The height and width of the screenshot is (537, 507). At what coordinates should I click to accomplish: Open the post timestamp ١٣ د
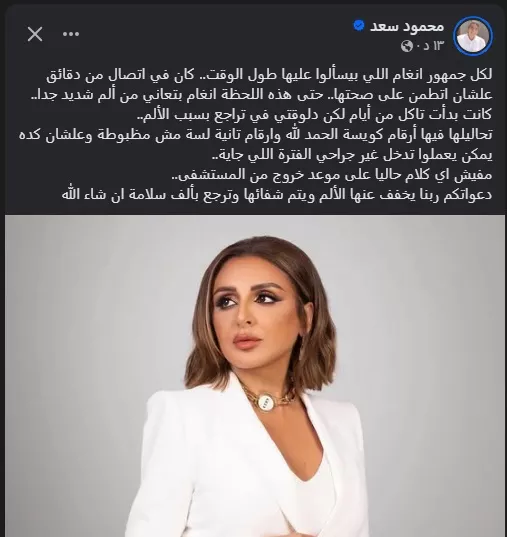click(x=433, y=46)
